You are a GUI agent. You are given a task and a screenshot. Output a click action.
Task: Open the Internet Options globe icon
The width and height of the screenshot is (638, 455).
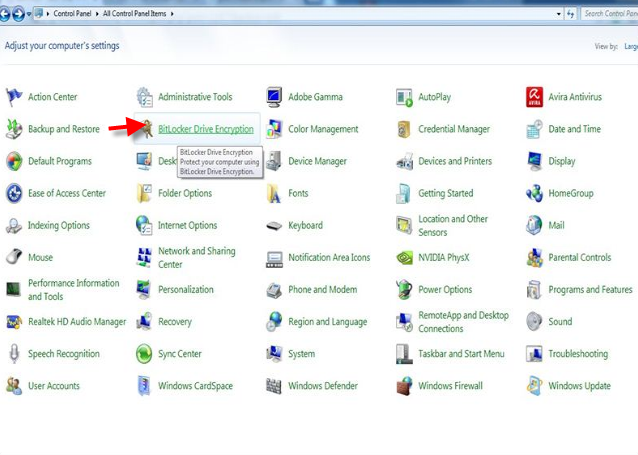point(144,225)
